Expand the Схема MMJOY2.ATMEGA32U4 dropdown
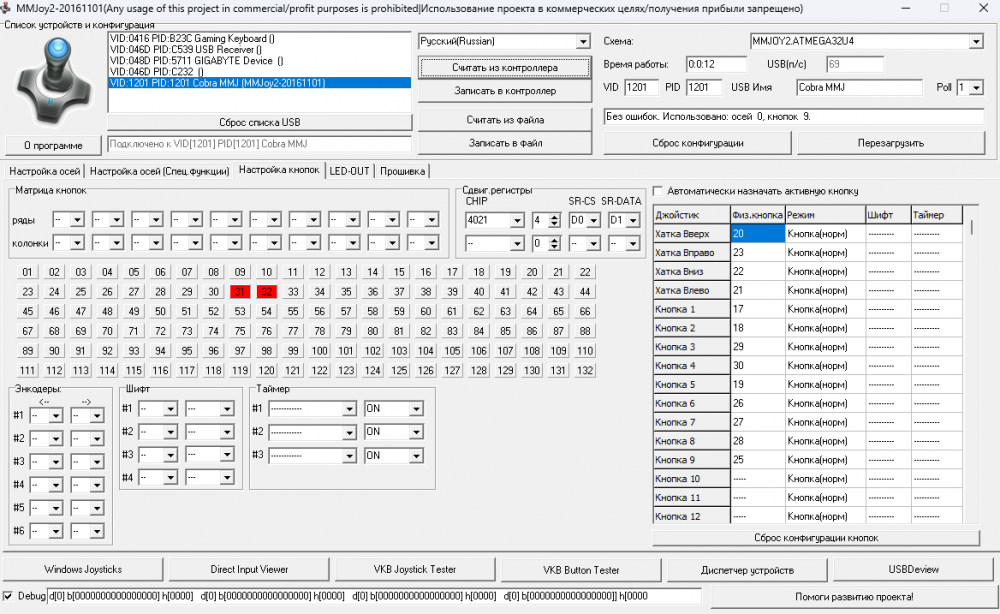The image size is (1000, 614). 975,42
